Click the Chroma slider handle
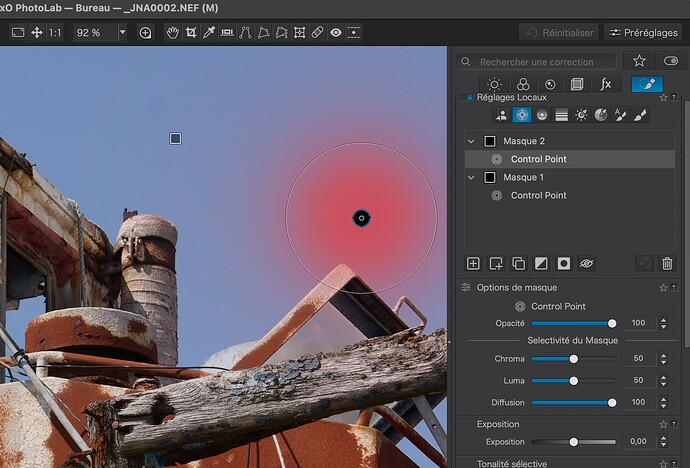This screenshot has height=468, width=690. point(574,358)
